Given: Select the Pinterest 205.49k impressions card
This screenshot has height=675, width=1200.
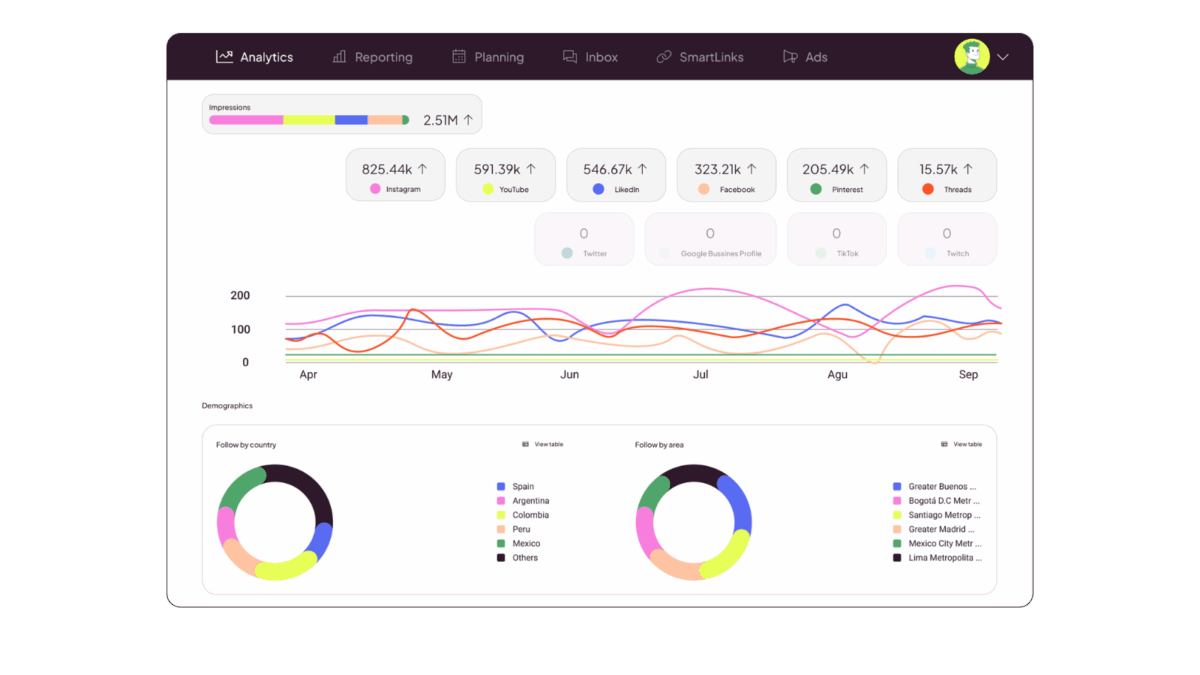Looking at the screenshot, I should (836, 175).
